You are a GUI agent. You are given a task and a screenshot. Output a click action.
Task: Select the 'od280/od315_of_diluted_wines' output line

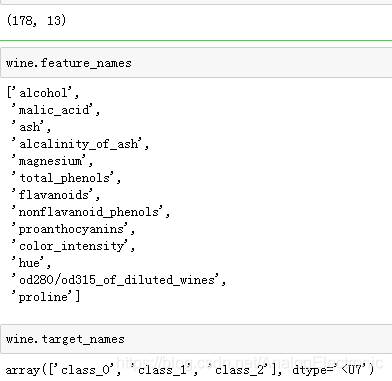119,280
